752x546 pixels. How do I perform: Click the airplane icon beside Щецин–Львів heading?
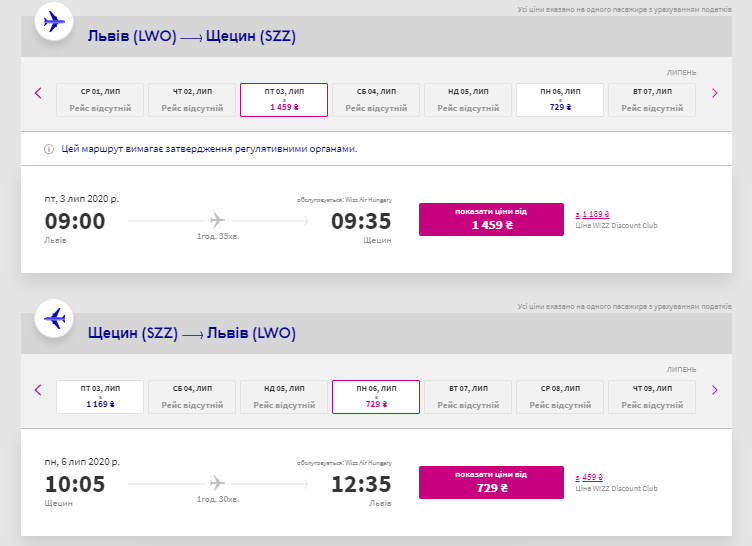pos(56,319)
